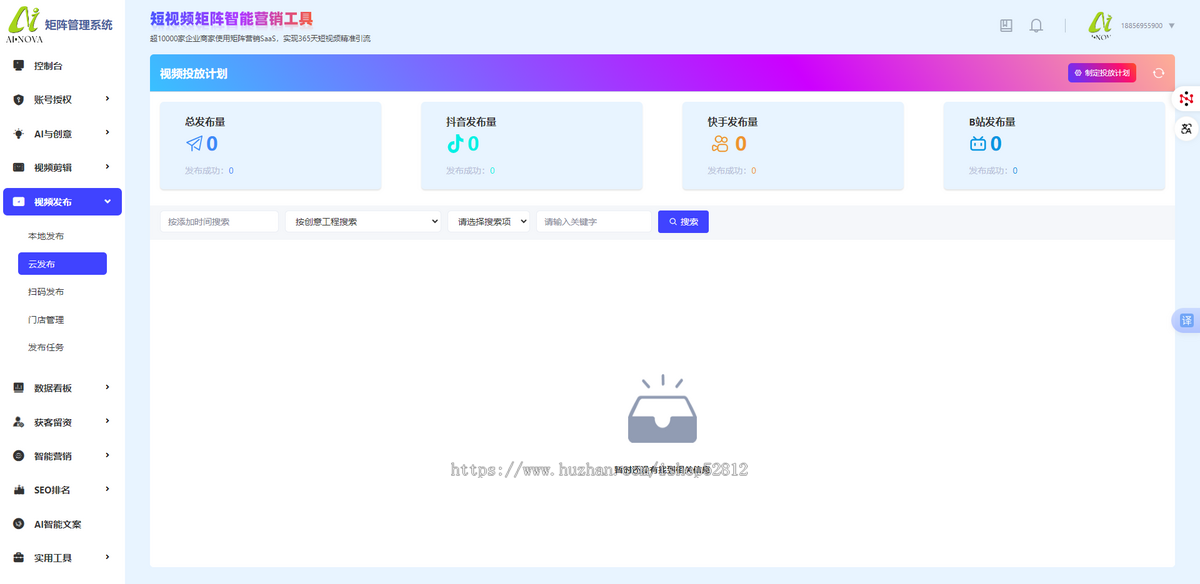Click the 搜索 button
This screenshot has height=584, width=1200.
click(683, 222)
